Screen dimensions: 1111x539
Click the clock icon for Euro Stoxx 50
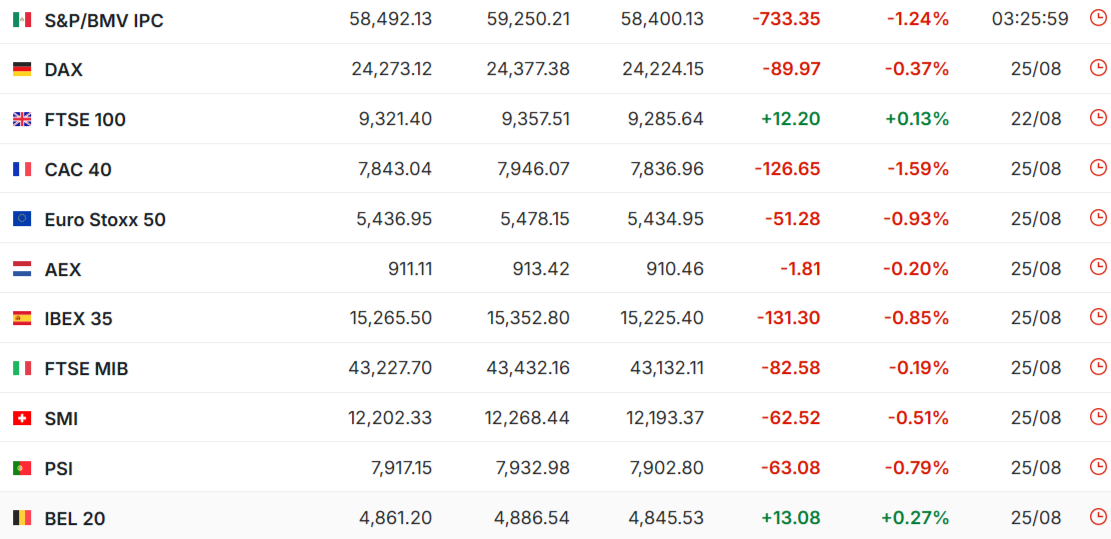point(1097,217)
